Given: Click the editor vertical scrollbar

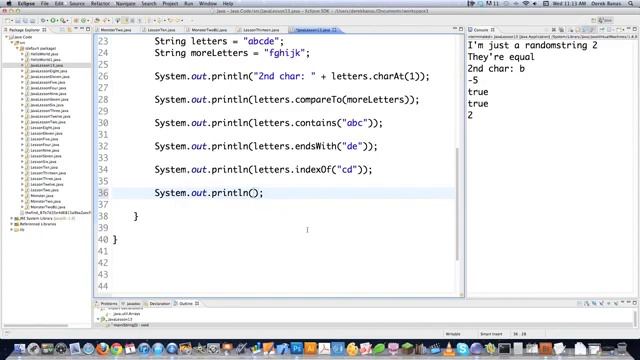Looking at the screenshot, I should pos(458,204).
